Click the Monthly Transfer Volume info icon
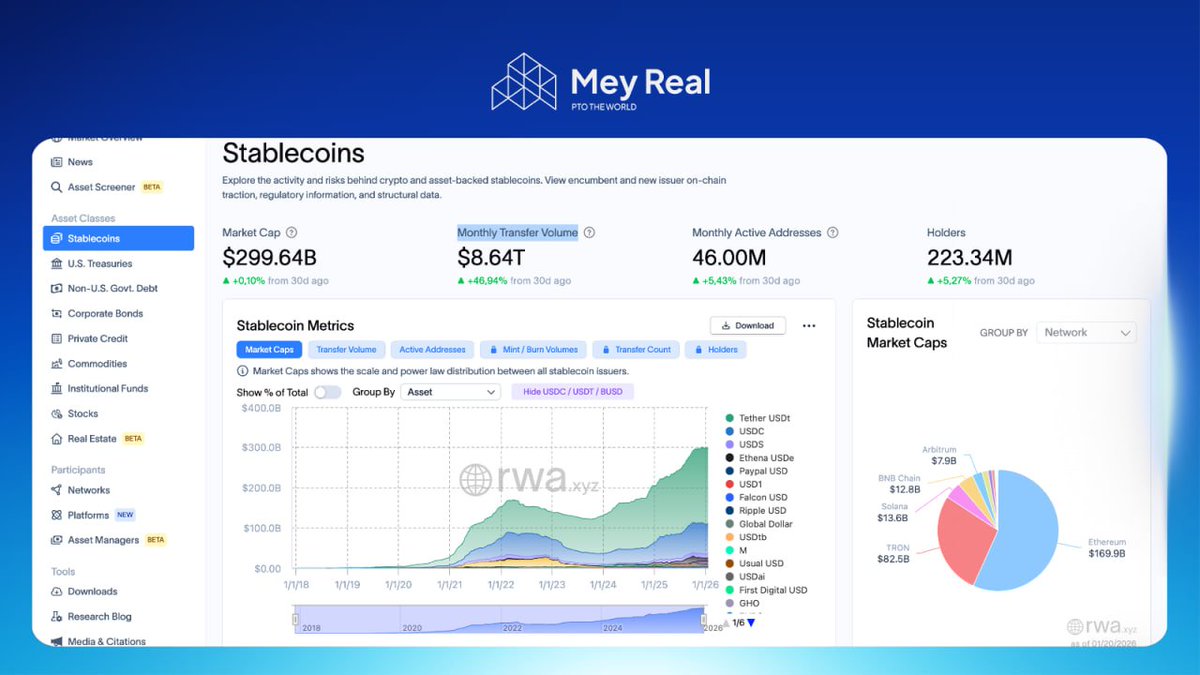The width and height of the screenshot is (1200, 675). (589, 233)
